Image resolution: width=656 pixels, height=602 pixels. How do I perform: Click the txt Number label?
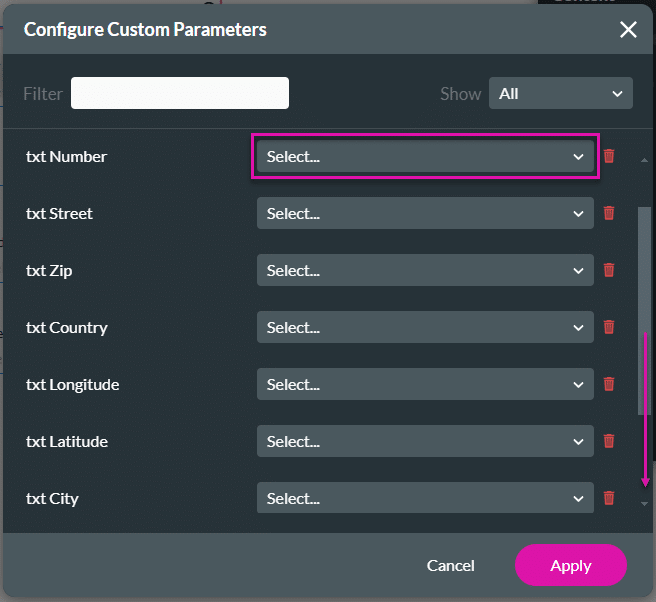67,156
